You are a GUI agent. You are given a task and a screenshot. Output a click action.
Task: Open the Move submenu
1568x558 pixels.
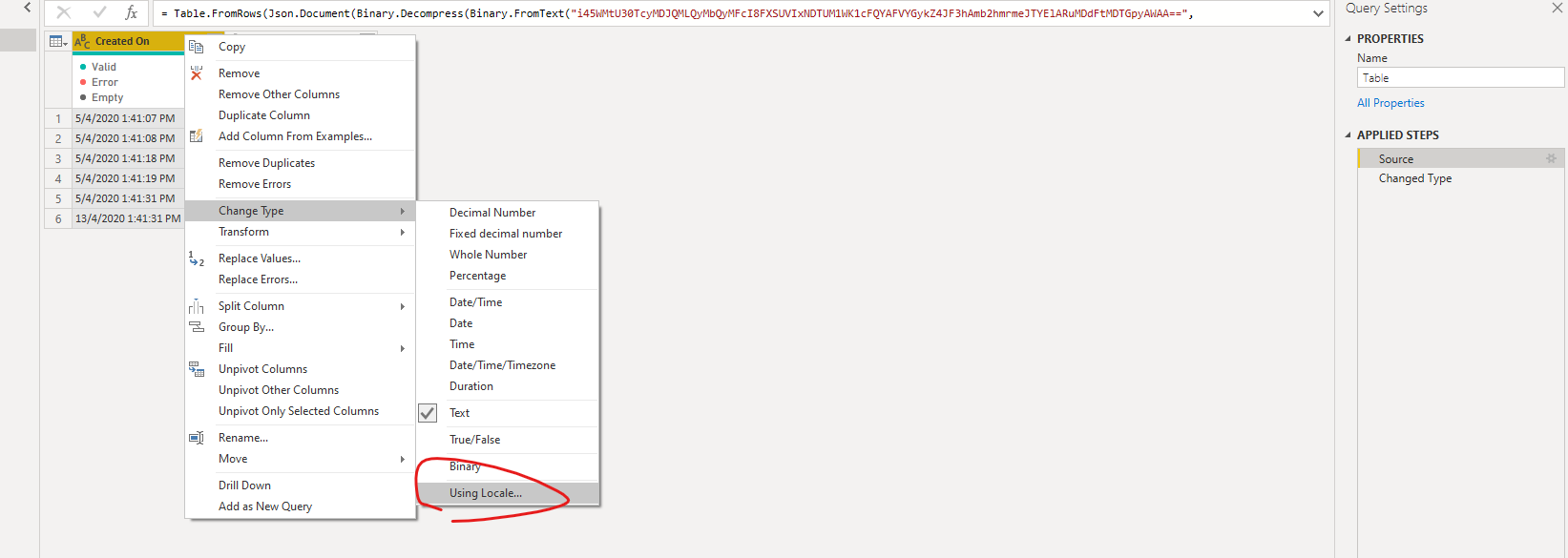tap(301, 459)
